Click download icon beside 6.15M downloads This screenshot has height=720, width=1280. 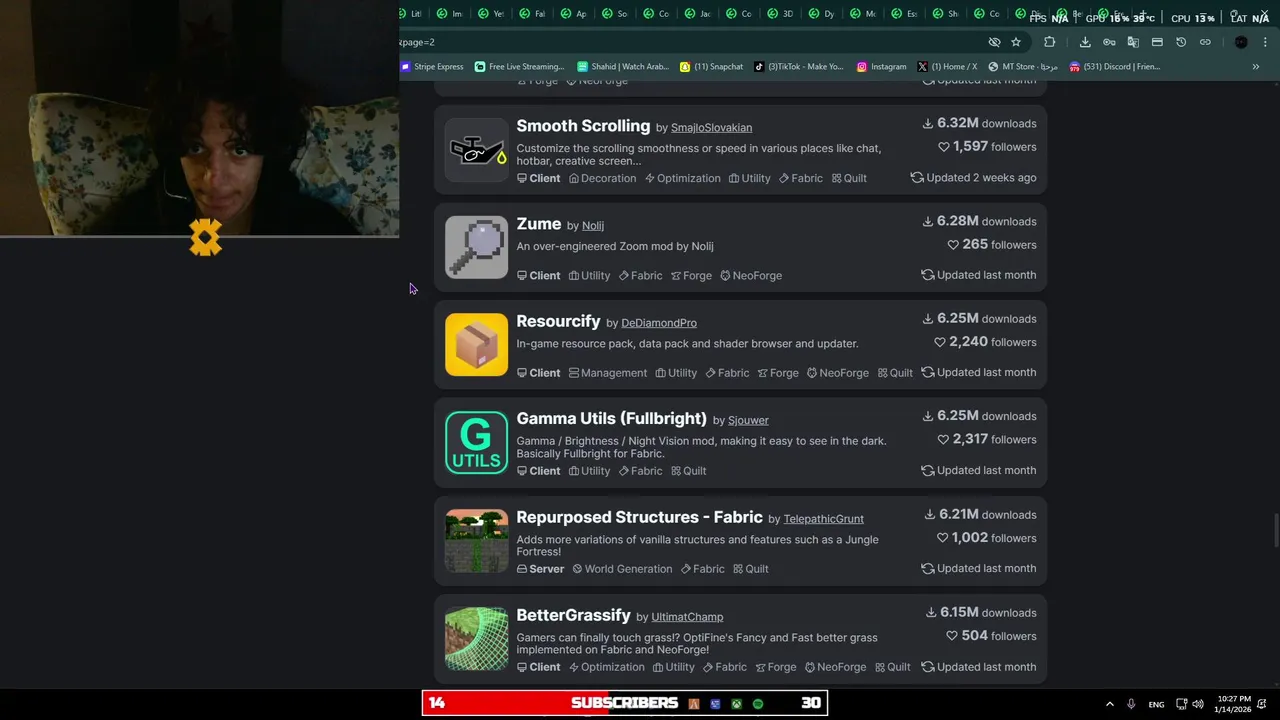coord(930,612)
